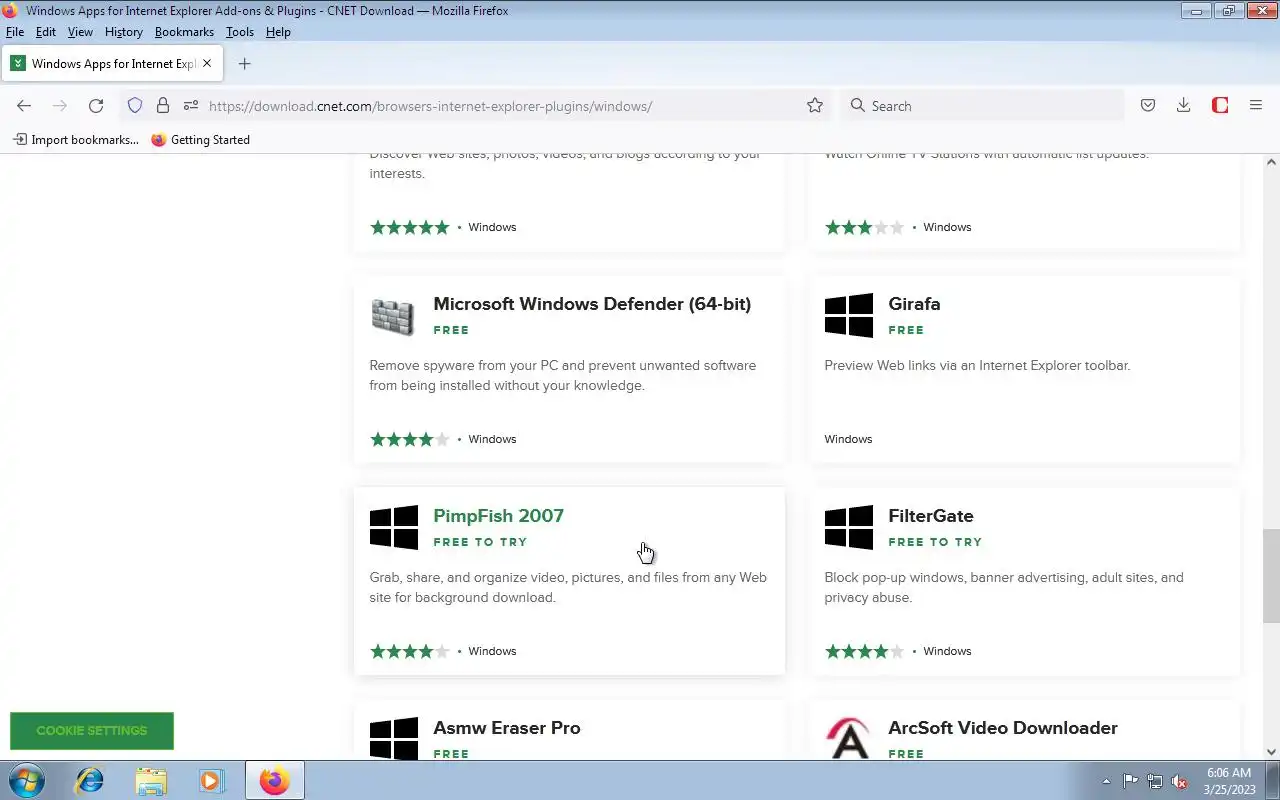Open Getting Started bookmark
This screenshot has width=1280, height=800.
click(x=200, y=140)
